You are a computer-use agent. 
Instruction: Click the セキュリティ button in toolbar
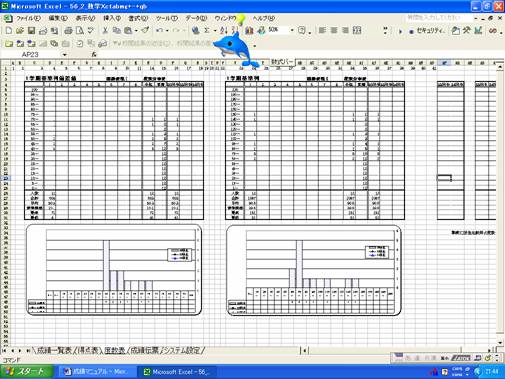[427, 31]
